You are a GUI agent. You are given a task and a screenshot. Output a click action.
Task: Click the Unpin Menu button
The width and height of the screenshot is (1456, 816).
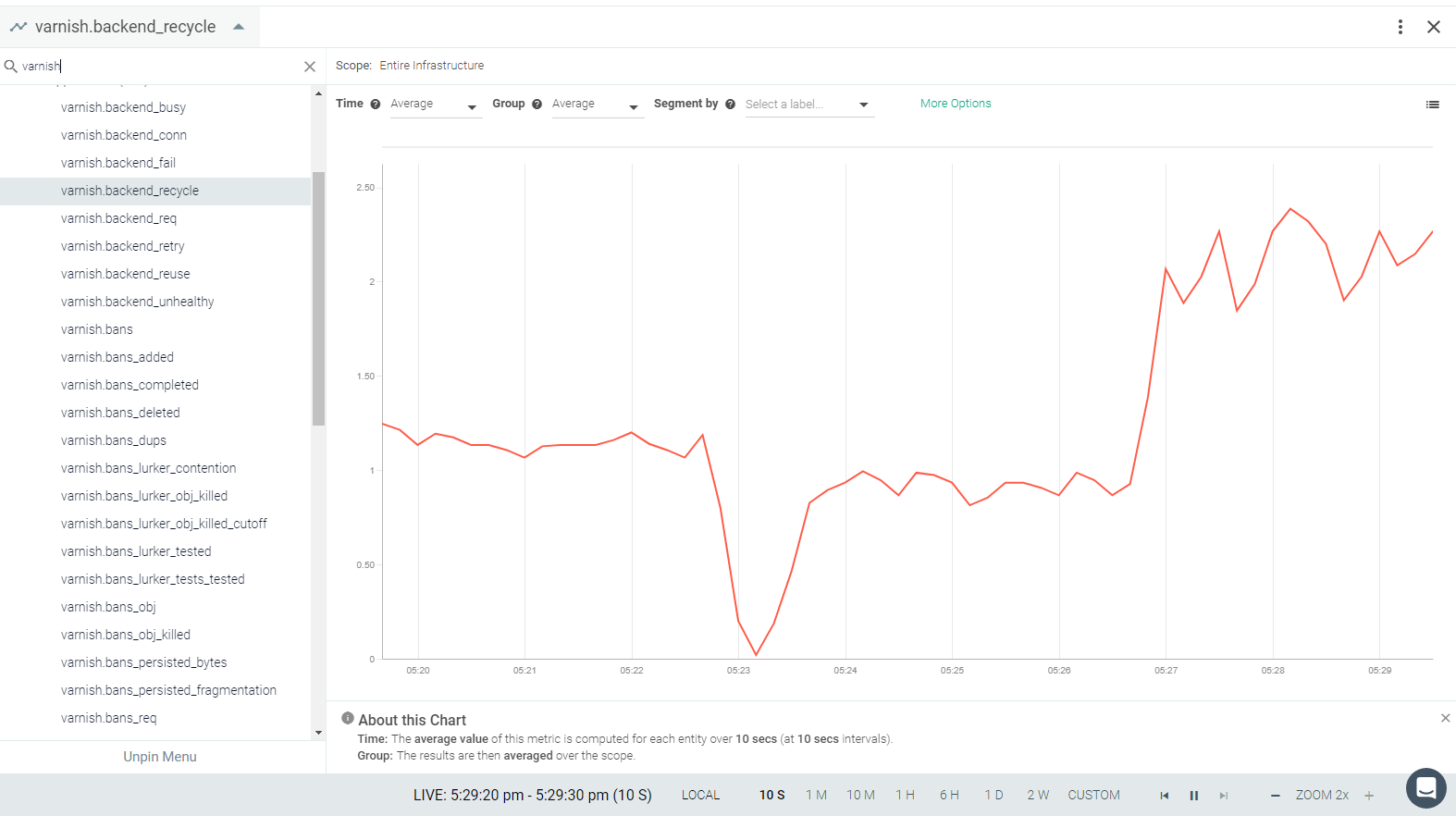coord(160,757)
